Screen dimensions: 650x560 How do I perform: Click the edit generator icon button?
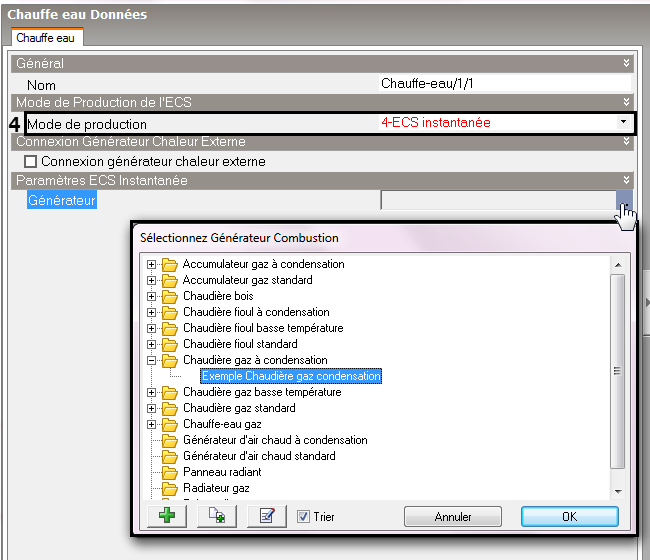pos(266,516)
